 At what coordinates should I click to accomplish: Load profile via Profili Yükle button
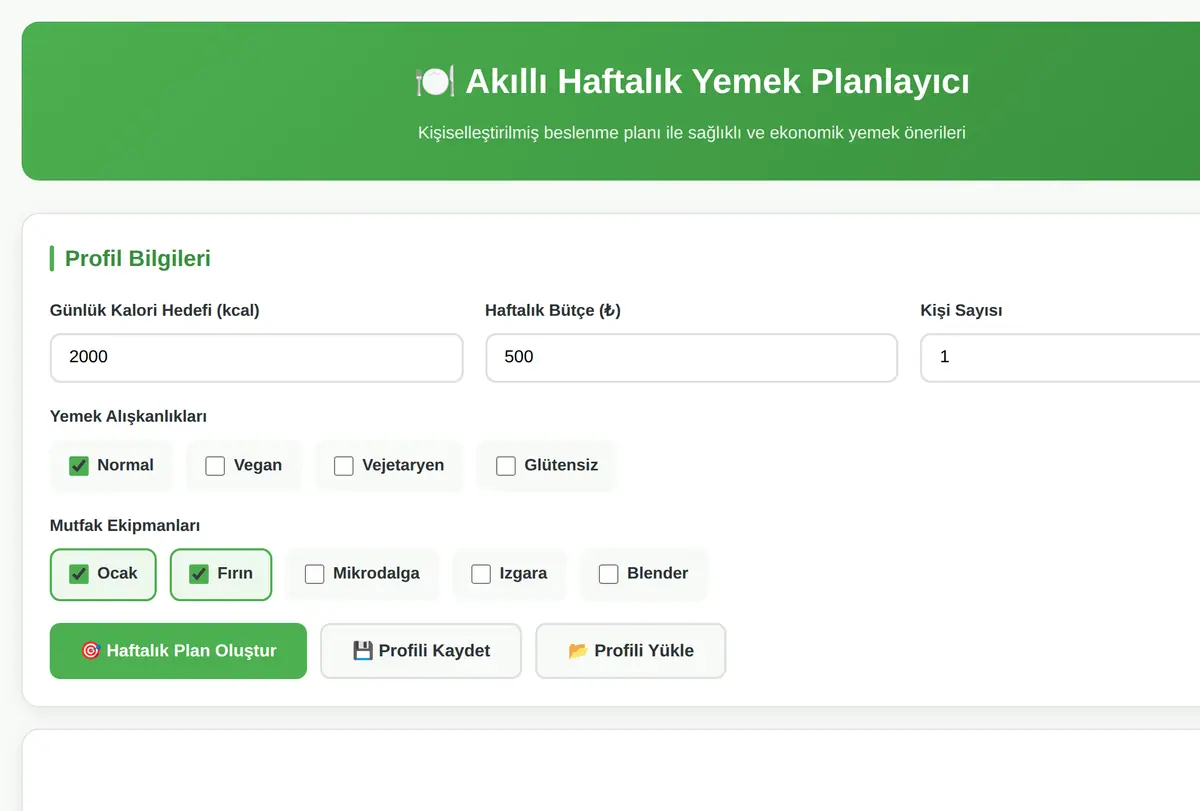point(631,651)
